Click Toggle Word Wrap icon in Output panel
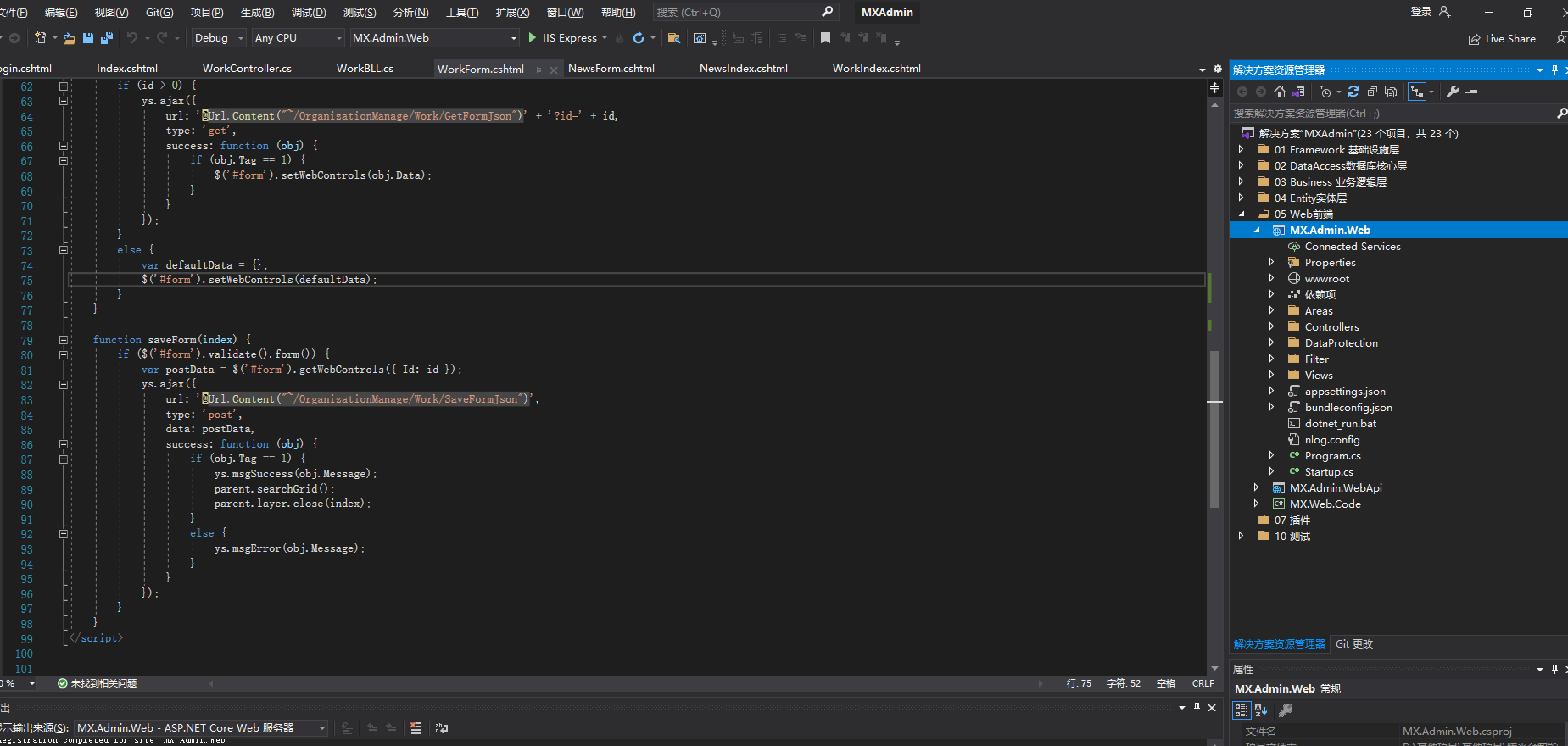Screen dimensions: 1568x746 pyautogui.click(x=442, y=728)
